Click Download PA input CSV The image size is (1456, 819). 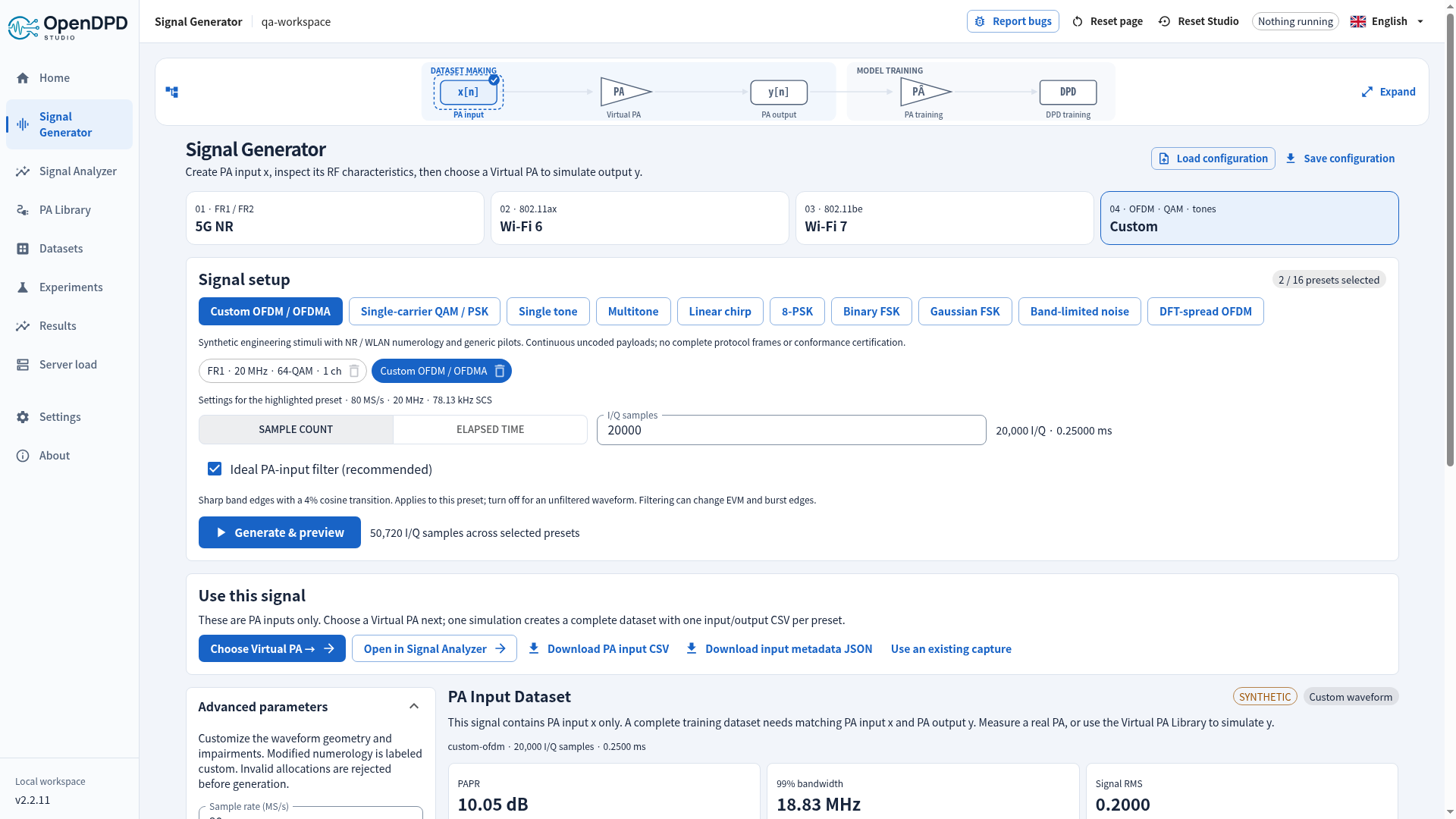(x=598, y=648)
